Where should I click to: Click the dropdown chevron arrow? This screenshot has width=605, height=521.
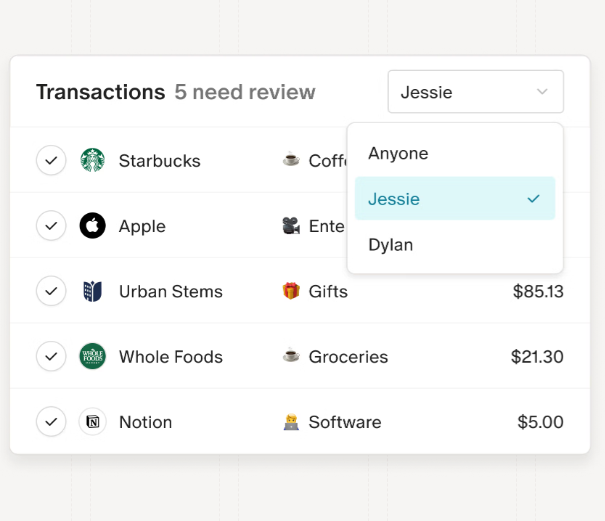(542, 92)
